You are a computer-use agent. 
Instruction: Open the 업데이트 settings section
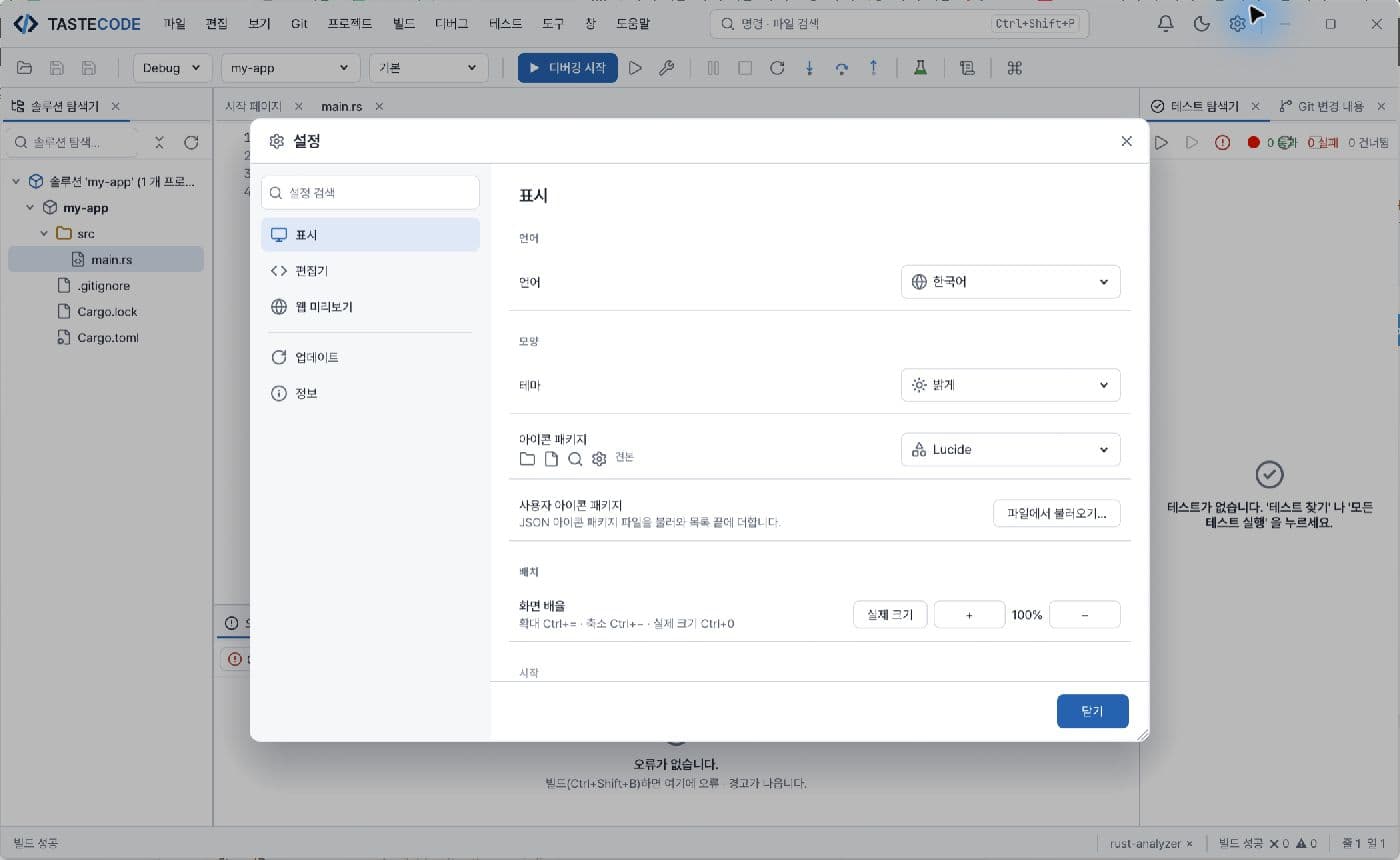[x=370, y=357]
